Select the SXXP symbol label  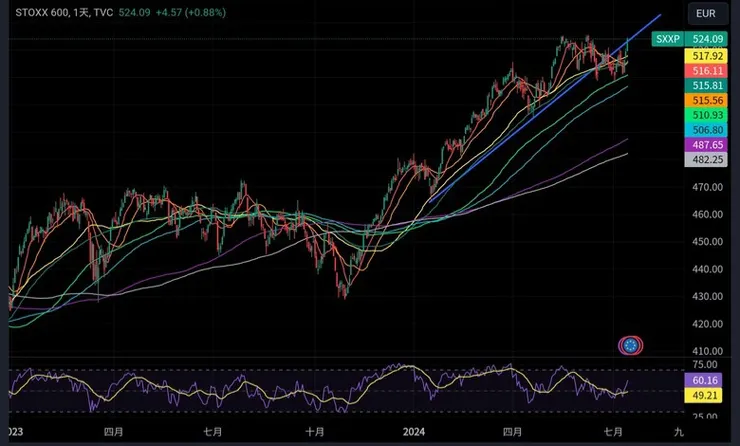(668, 39)
